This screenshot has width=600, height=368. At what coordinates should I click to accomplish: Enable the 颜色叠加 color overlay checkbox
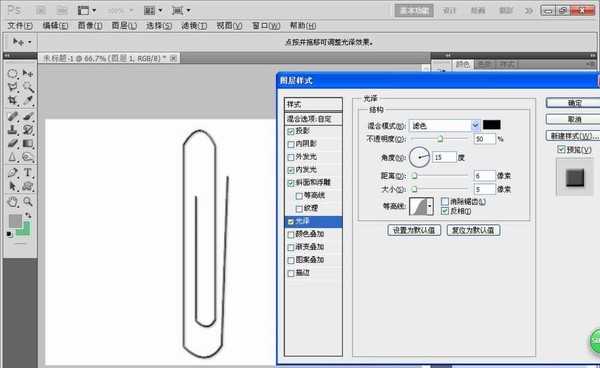[291, 234]
